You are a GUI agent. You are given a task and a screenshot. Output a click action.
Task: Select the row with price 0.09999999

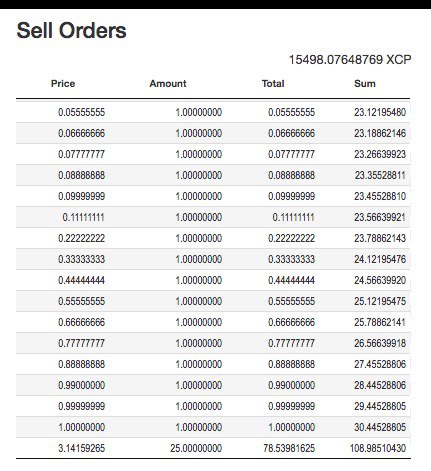pos(213,196)
